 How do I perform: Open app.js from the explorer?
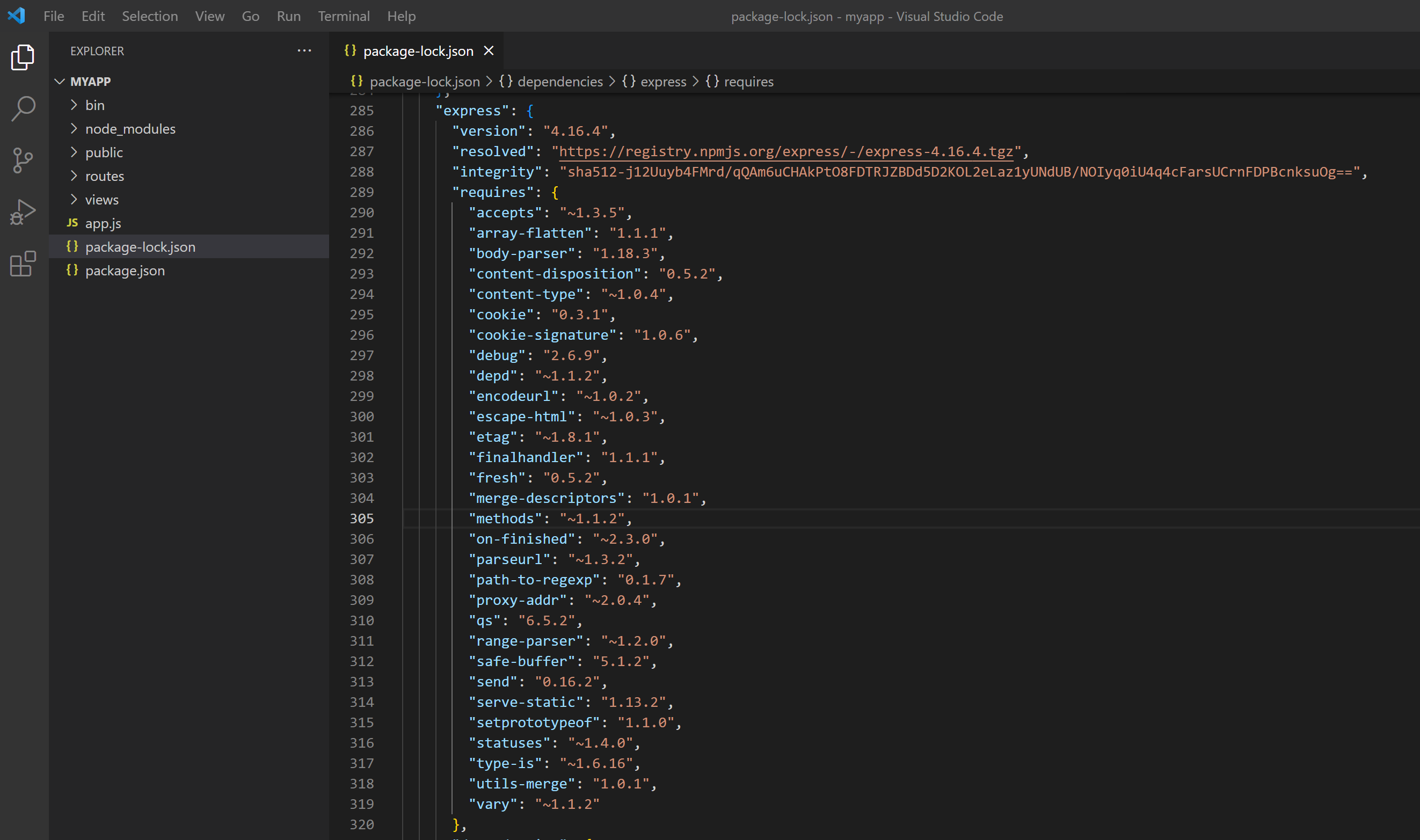pyautogui.click(x=189, y=223)
